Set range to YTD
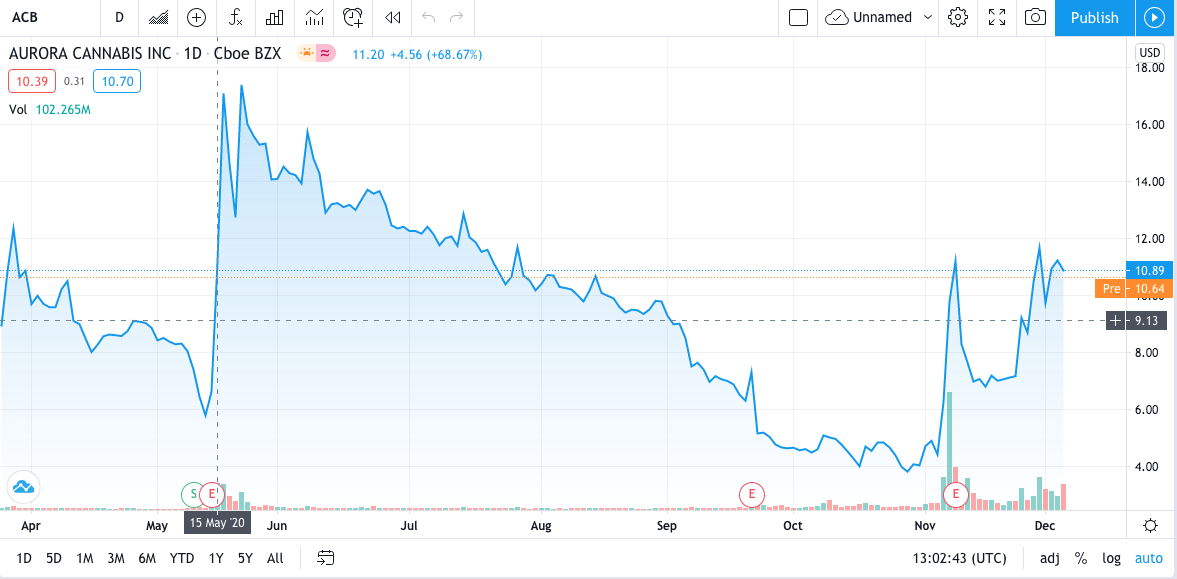The height and width of the screenshot is (579, 1177). click(182, 558)
